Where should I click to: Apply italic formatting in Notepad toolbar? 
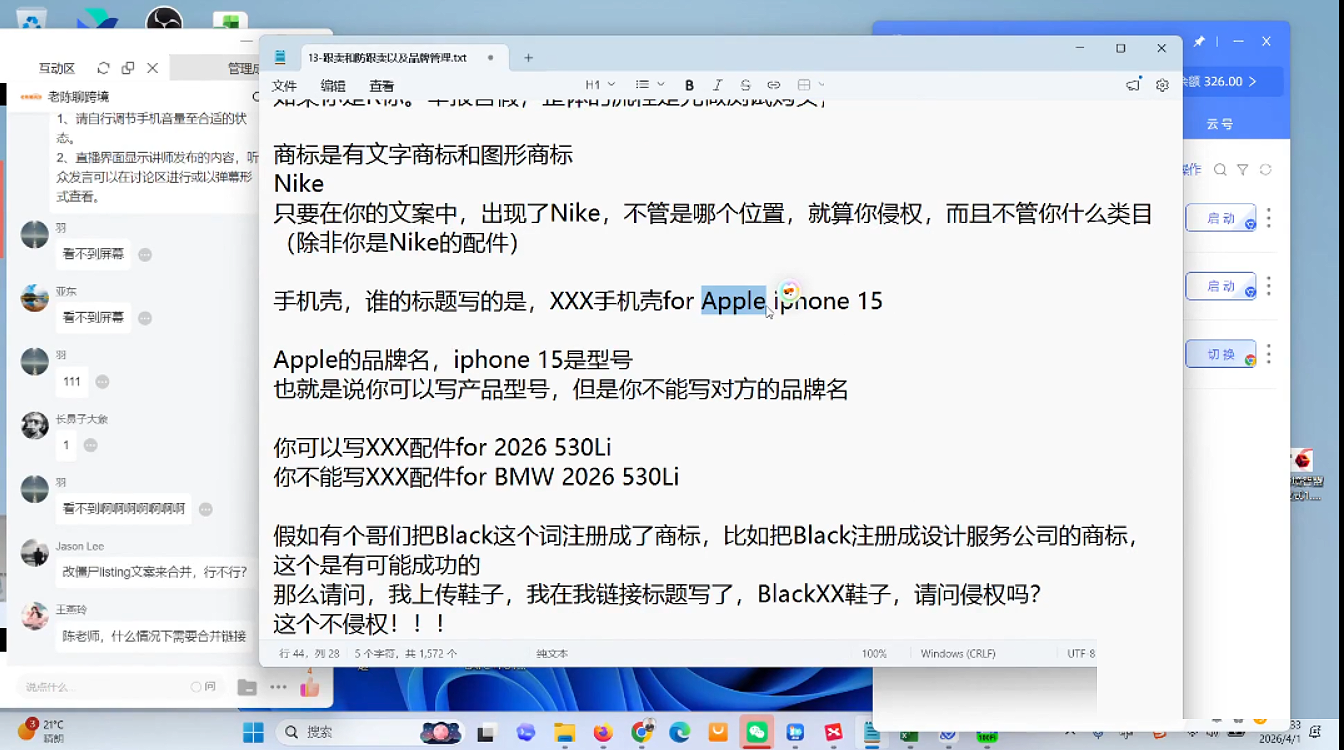click(x=717, y=85)
